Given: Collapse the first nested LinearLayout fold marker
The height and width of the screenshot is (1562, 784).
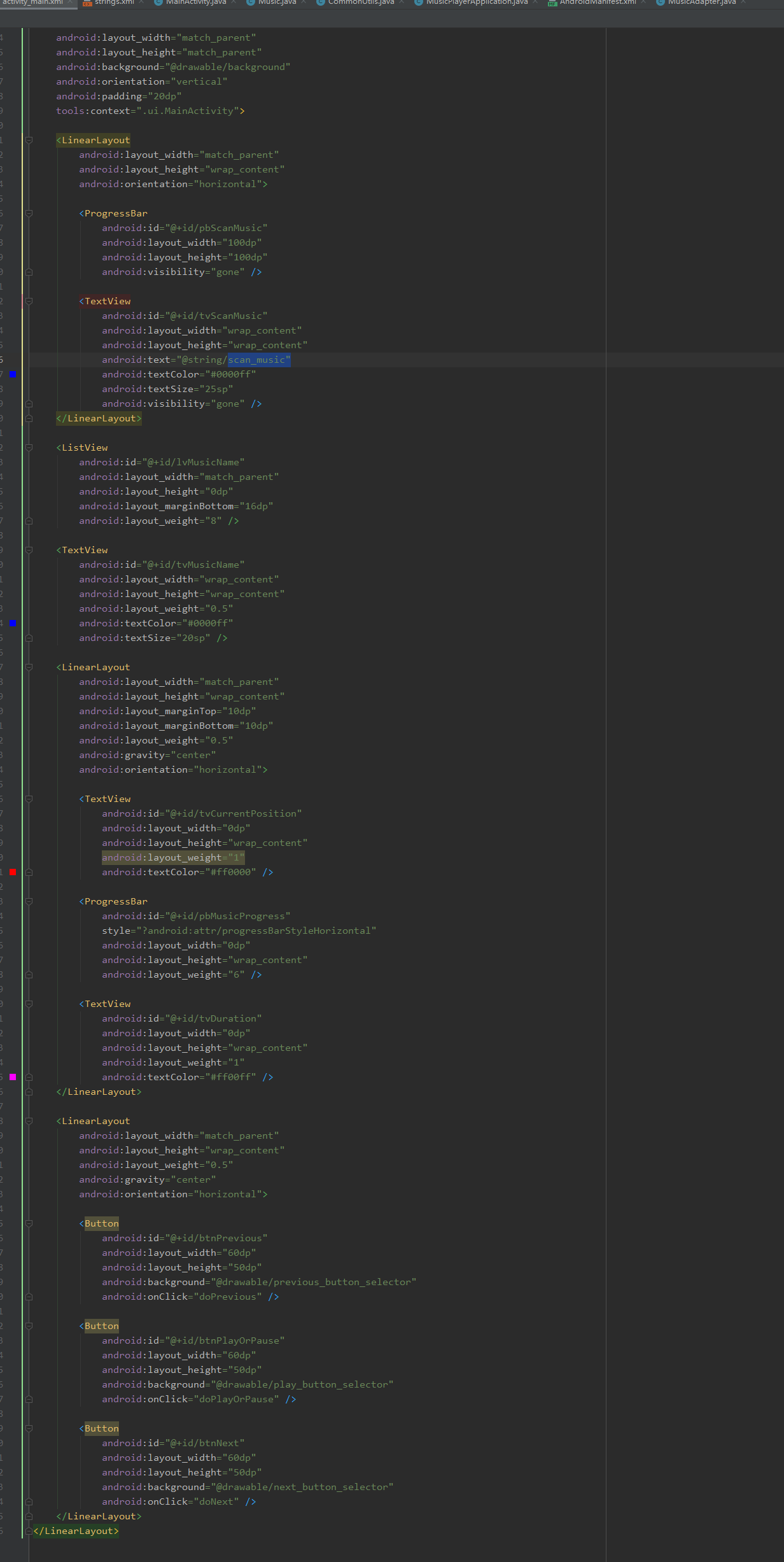Looking at the screenshot, I should [29, 140].
